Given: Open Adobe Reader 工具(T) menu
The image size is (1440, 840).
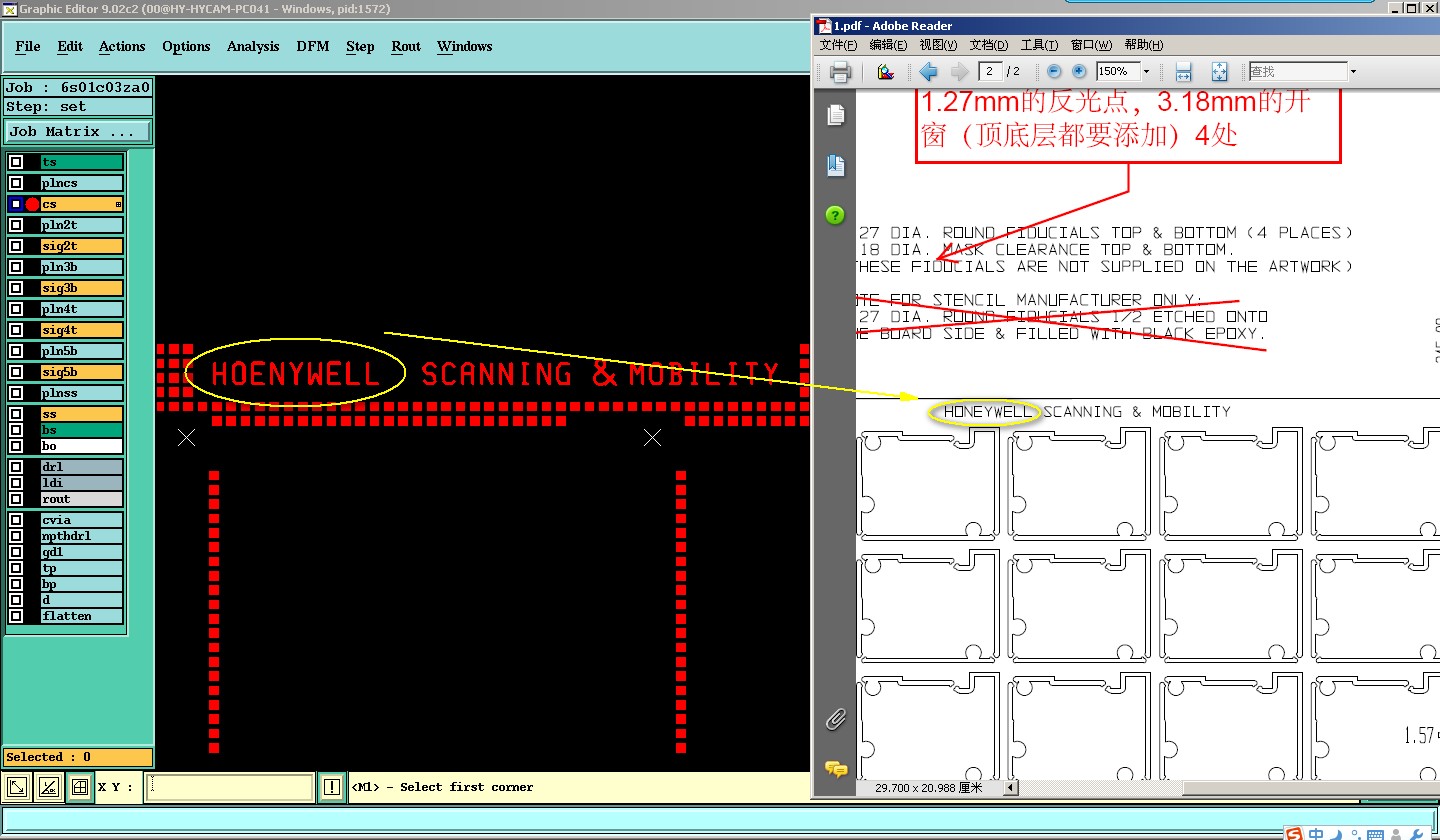Looking at the screenshot, I should (1039, 45).
